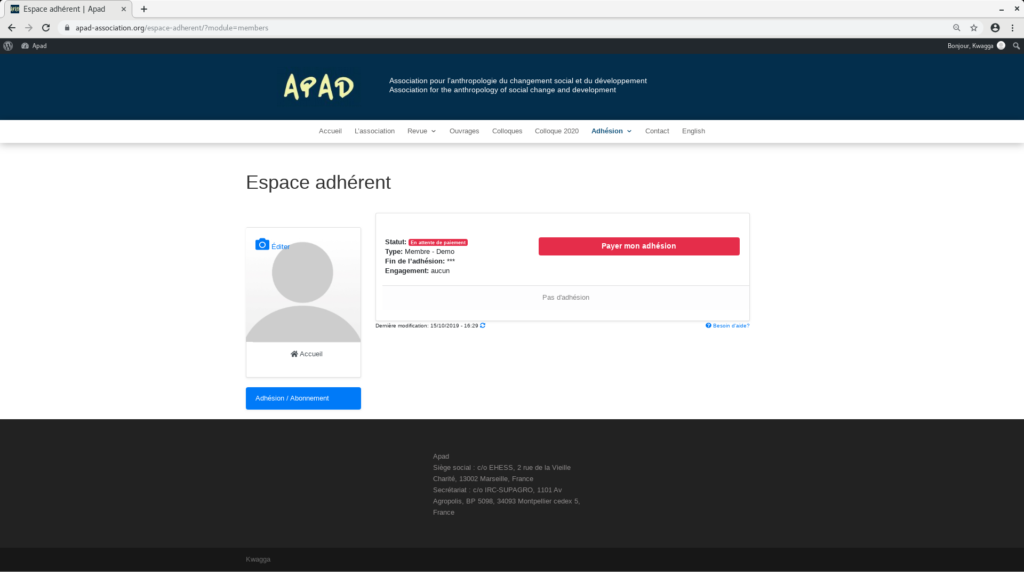
Task: Click the APAD logo in header
Action: pos(319,86)
